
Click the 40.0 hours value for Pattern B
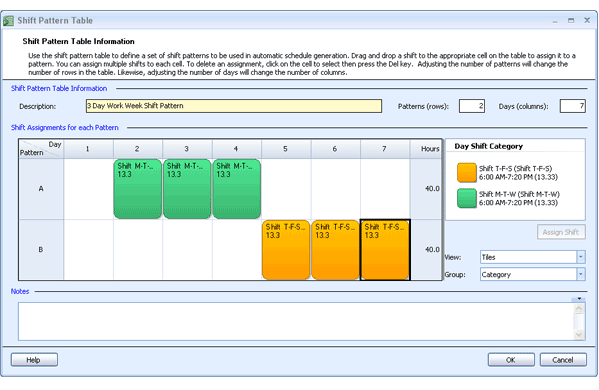[x=432, y=249]
